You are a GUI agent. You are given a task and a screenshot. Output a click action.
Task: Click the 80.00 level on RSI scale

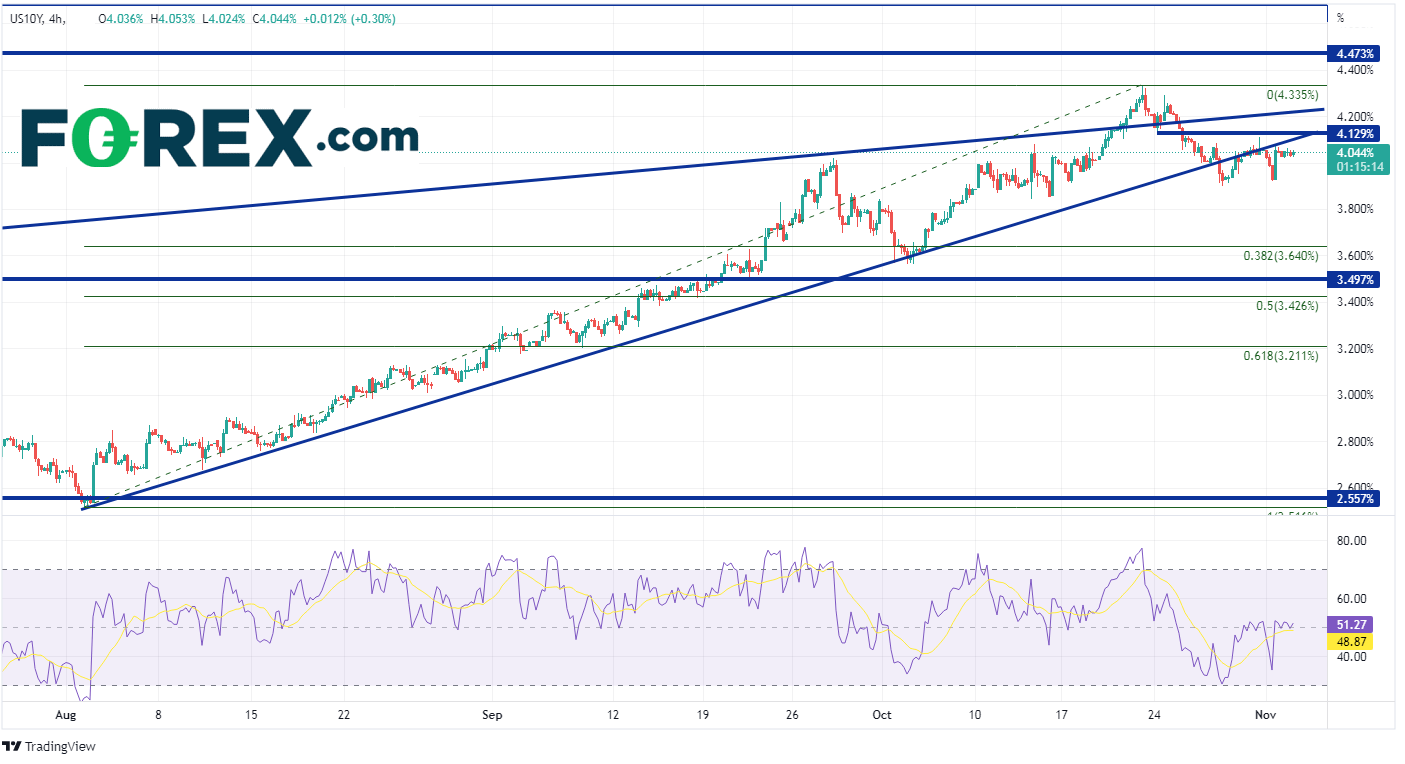coord(1352,541)
